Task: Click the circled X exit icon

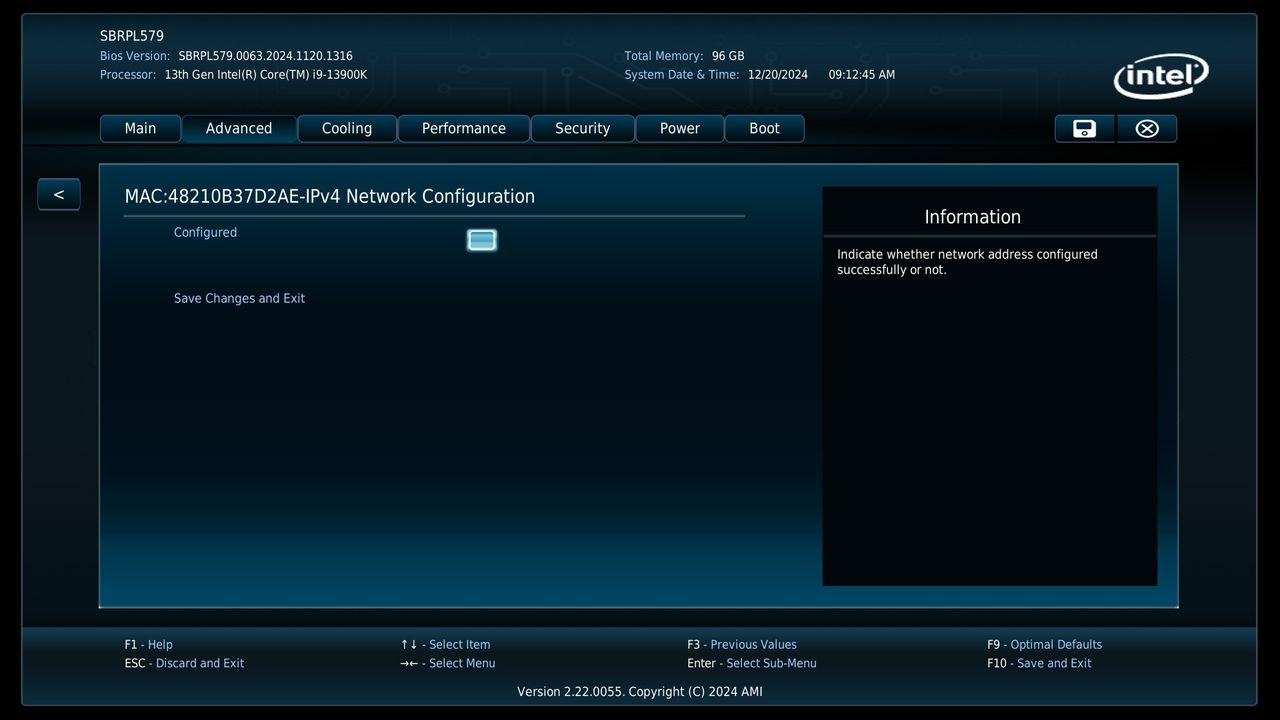Action: pos(1147,128)
